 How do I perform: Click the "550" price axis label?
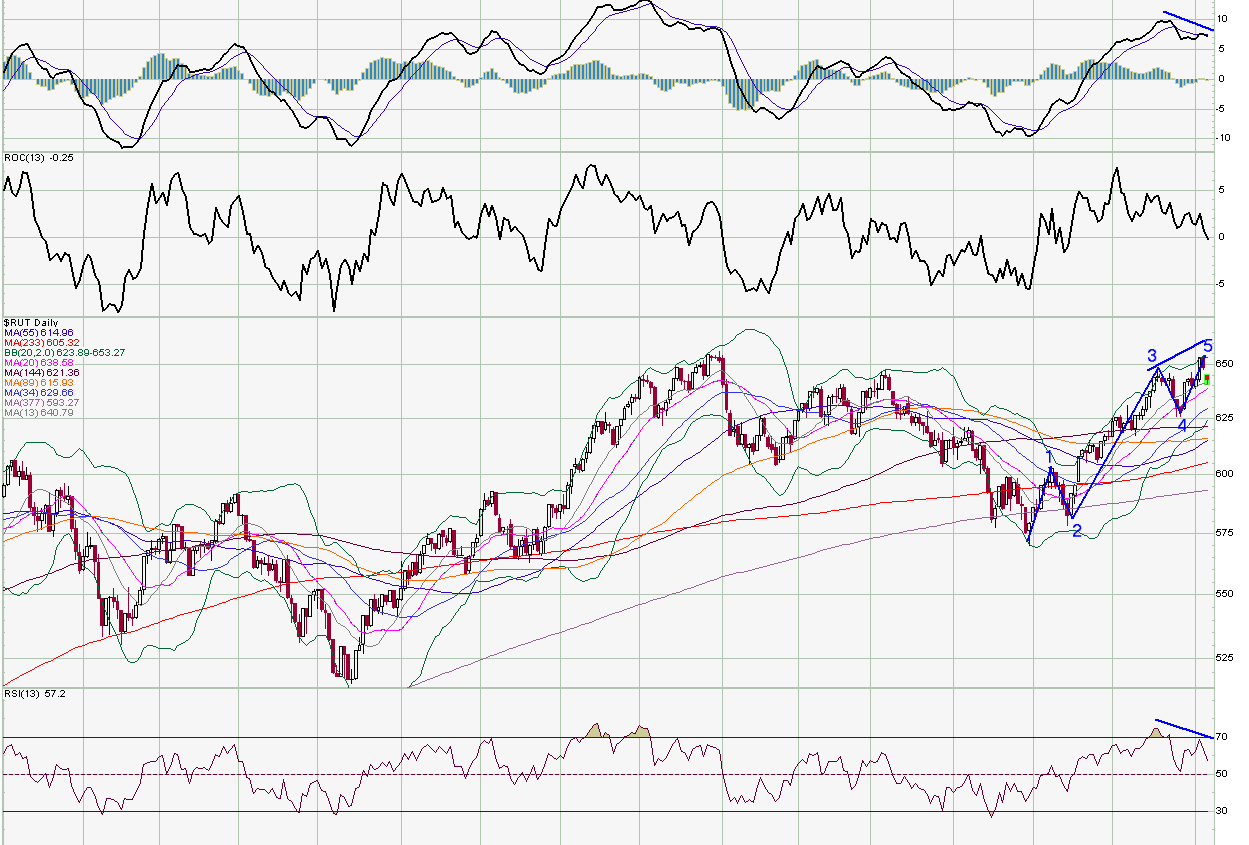1225,594
